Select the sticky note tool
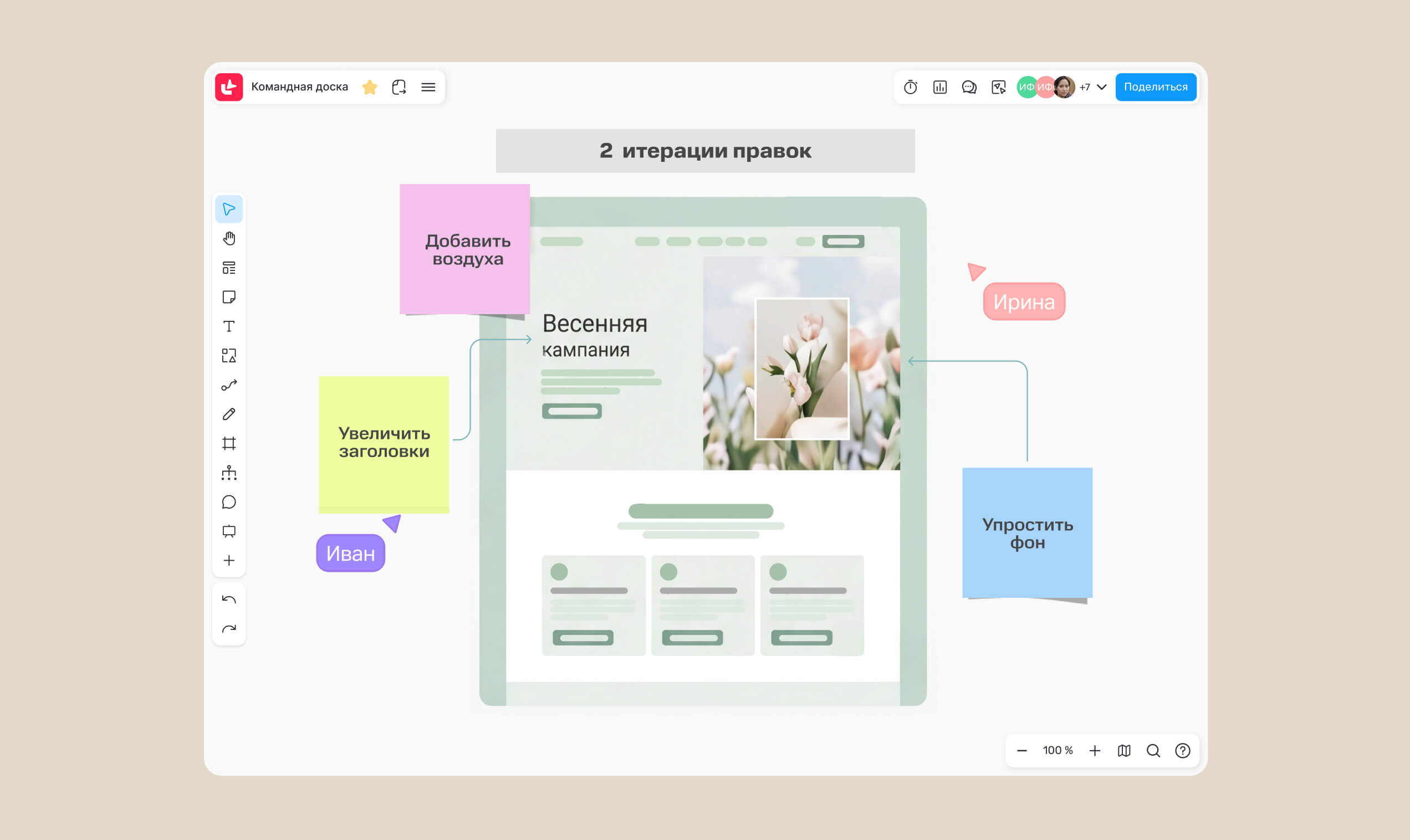 (x=229, y=297)
